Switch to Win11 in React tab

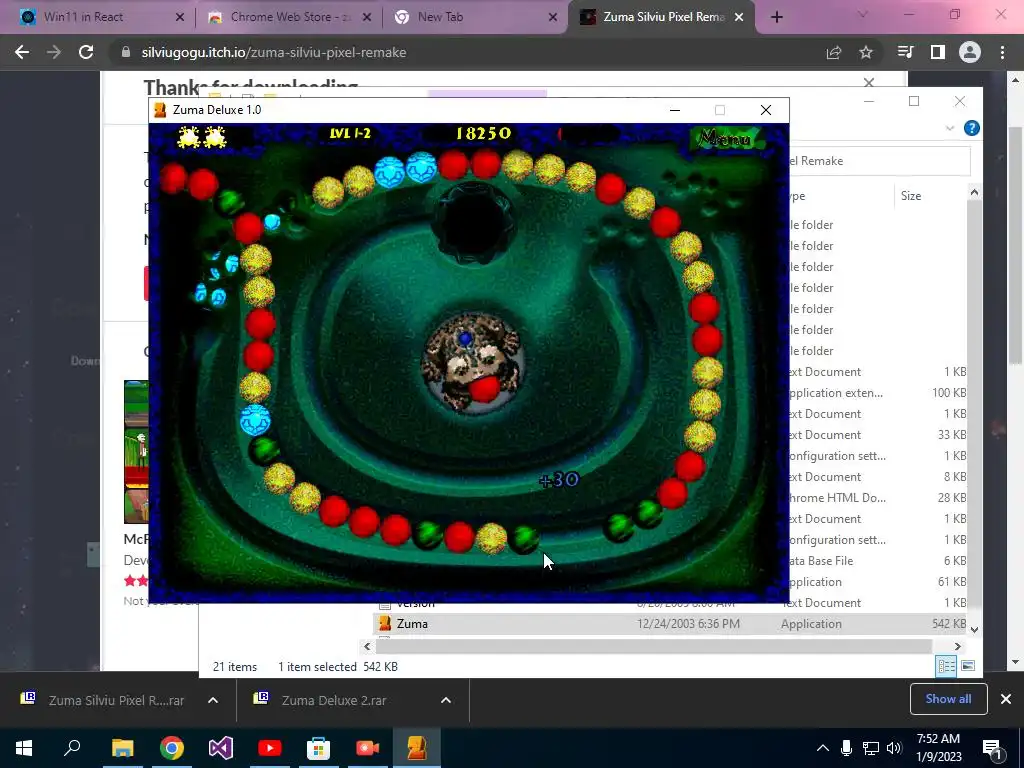tap(83, 17)
